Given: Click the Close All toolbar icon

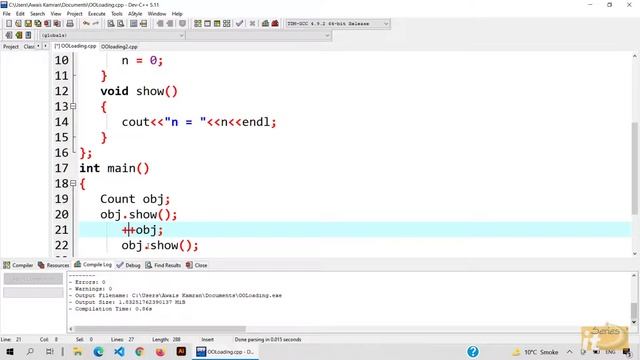Looking at the screenshot, I should pyautogui.click(x=57, y=24).
